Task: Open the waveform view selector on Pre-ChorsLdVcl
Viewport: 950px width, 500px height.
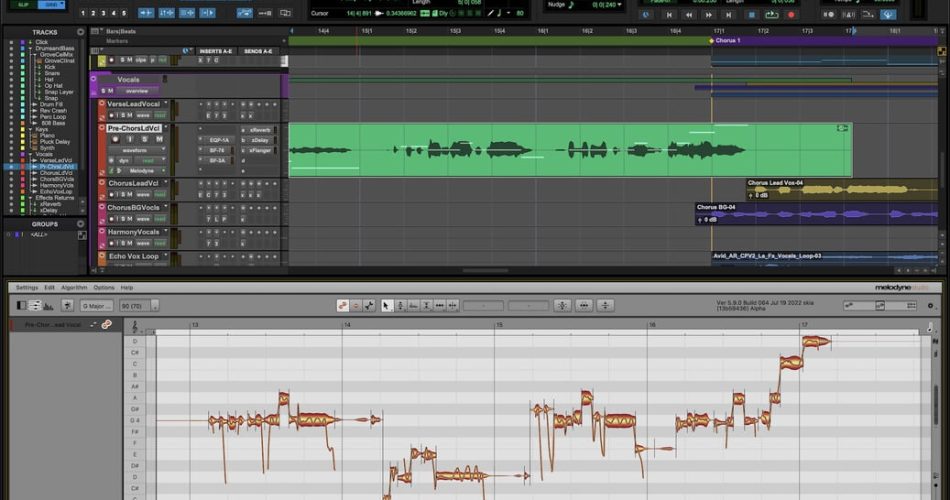Action: click(x=138, y=150)
